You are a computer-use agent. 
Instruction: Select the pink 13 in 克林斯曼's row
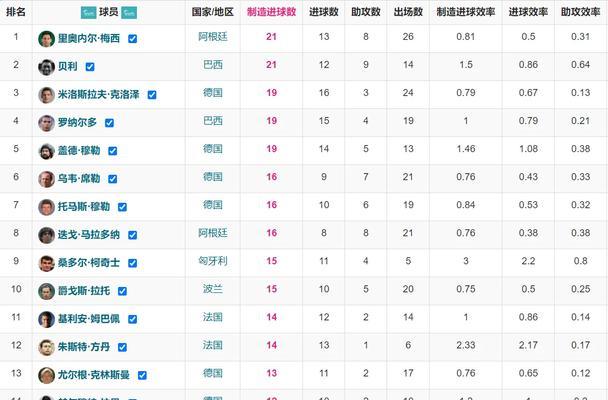[271, 373]
